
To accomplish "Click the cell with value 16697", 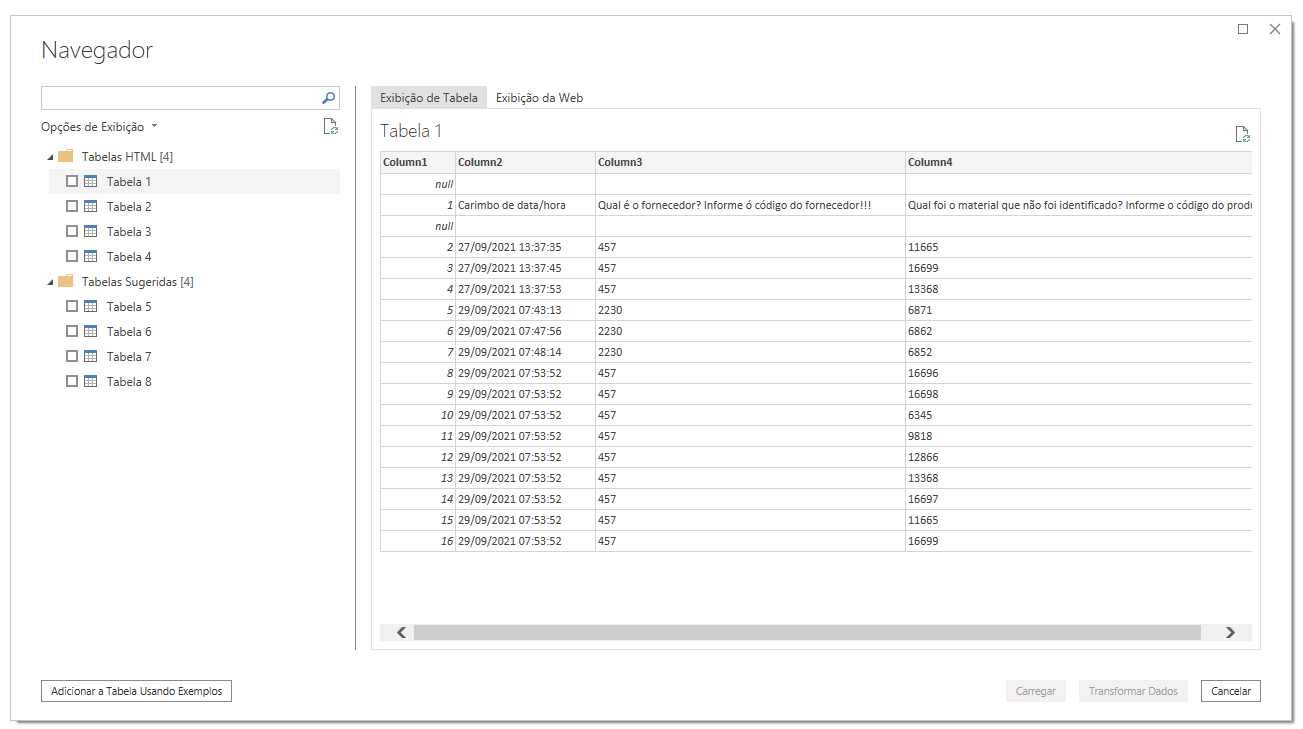I will [x=1078, y=499].
